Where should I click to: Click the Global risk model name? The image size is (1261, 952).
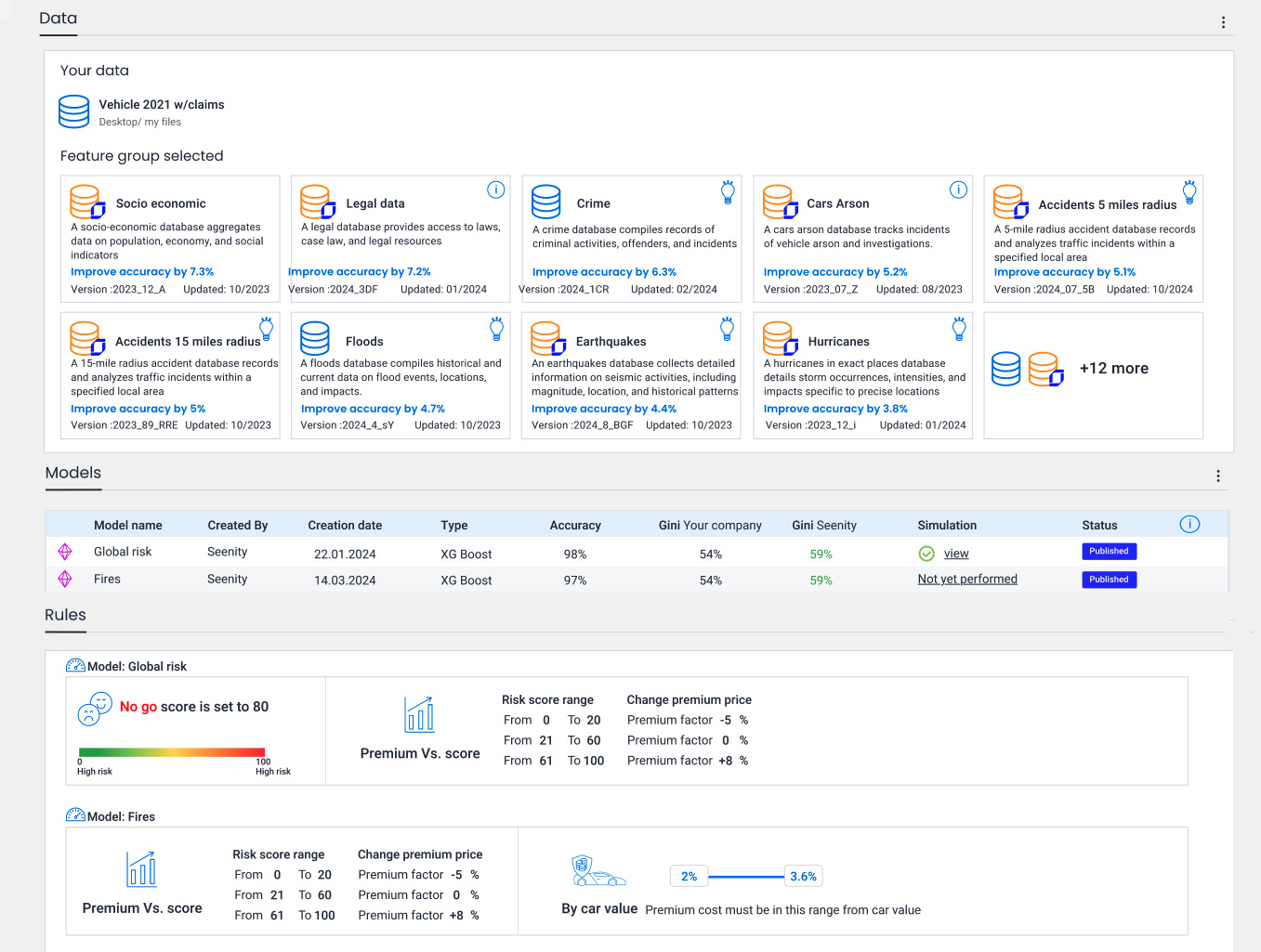pos(123,552)
